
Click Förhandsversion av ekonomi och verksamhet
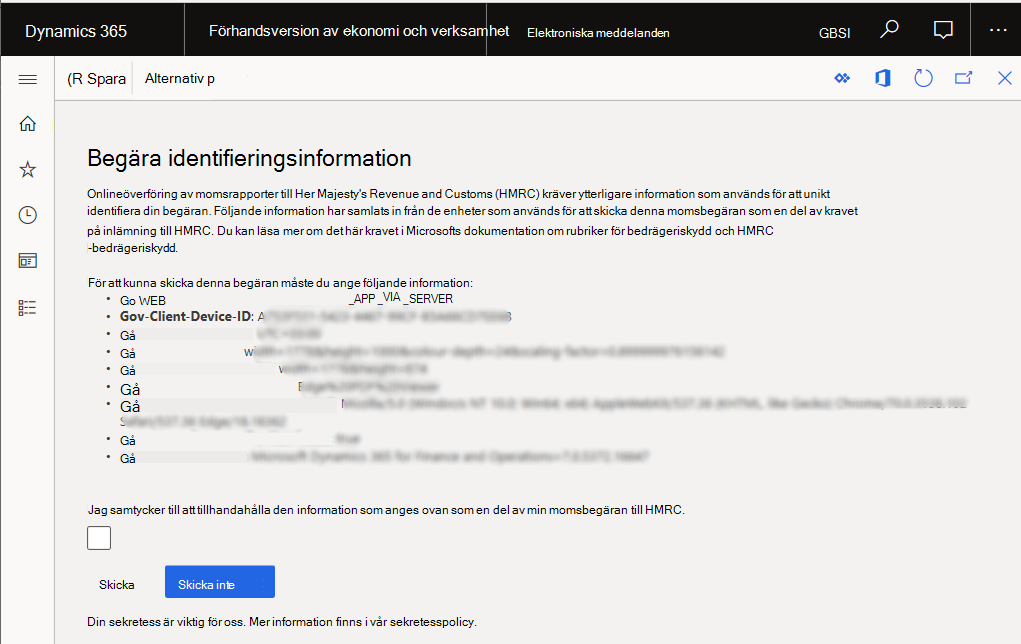(359, 31)
